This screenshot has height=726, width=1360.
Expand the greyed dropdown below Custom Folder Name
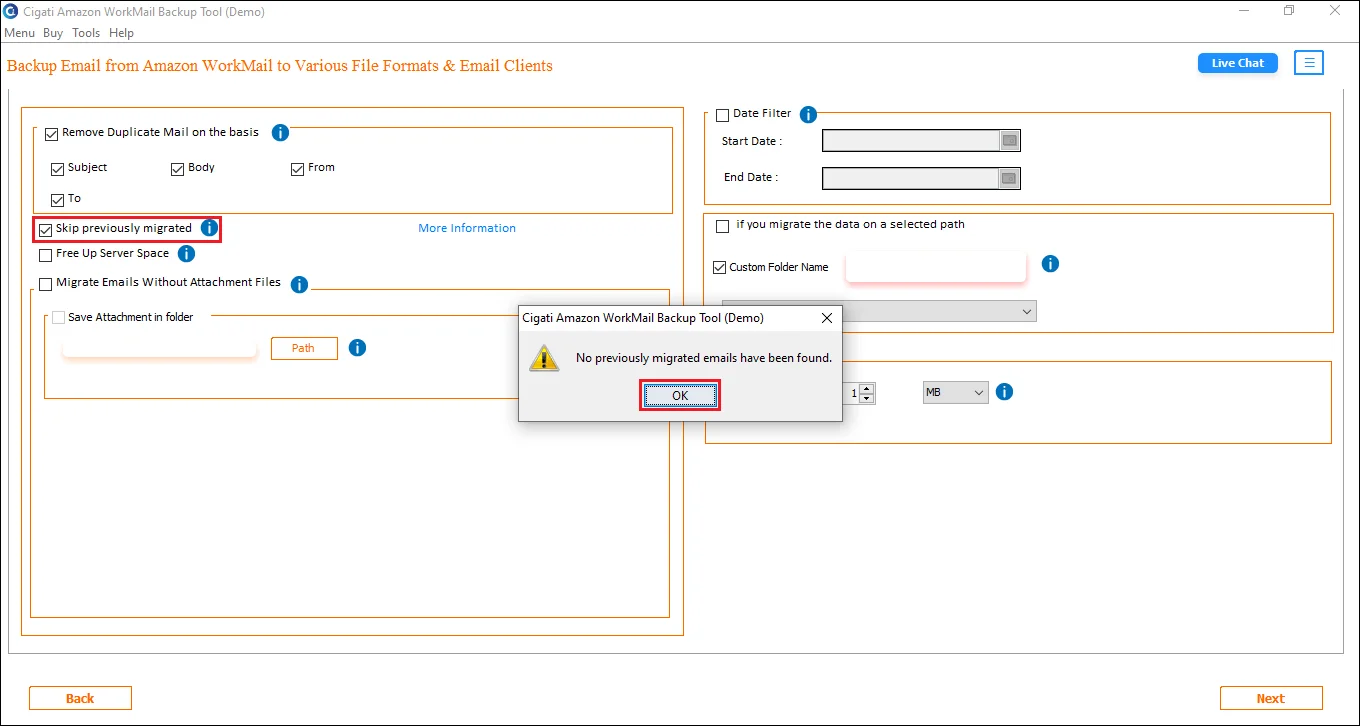tap(879, 312)
